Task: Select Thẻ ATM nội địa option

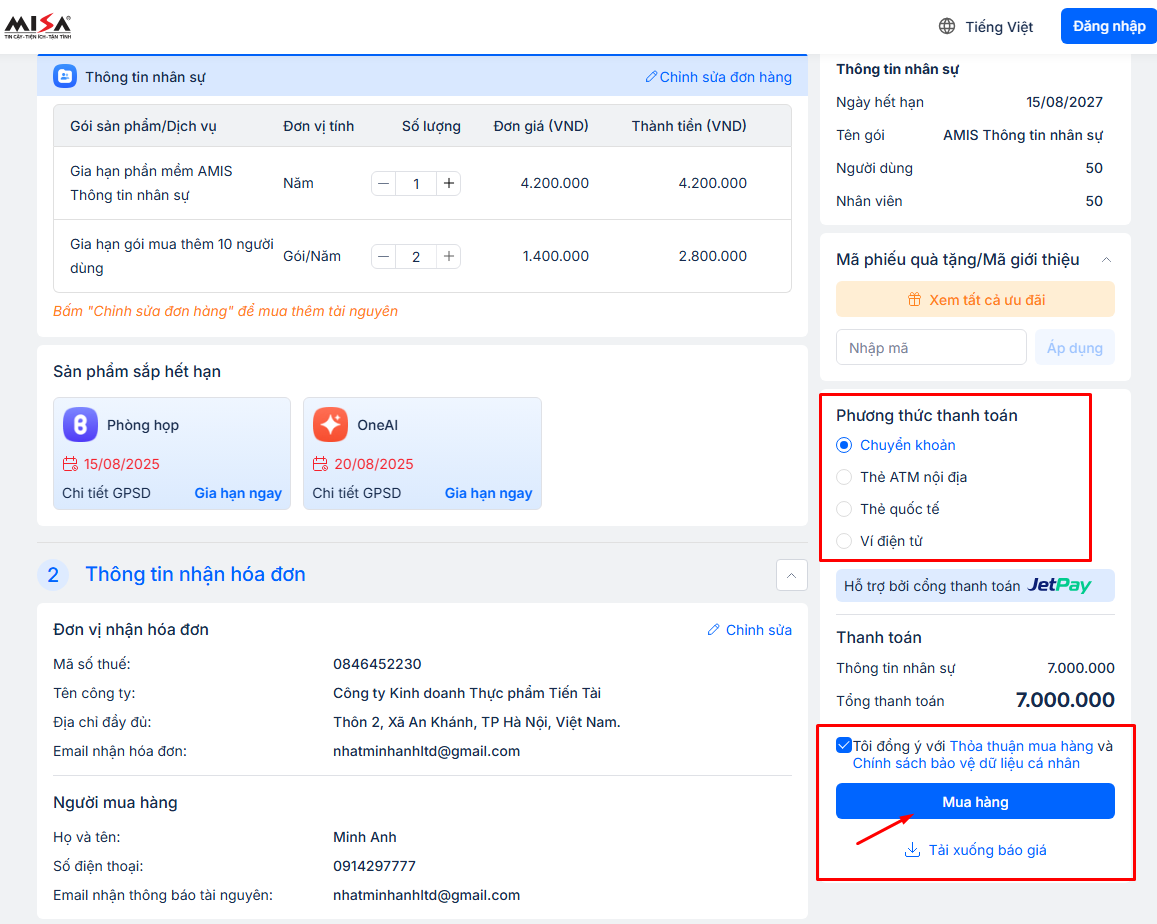Action: click(844, 477)
